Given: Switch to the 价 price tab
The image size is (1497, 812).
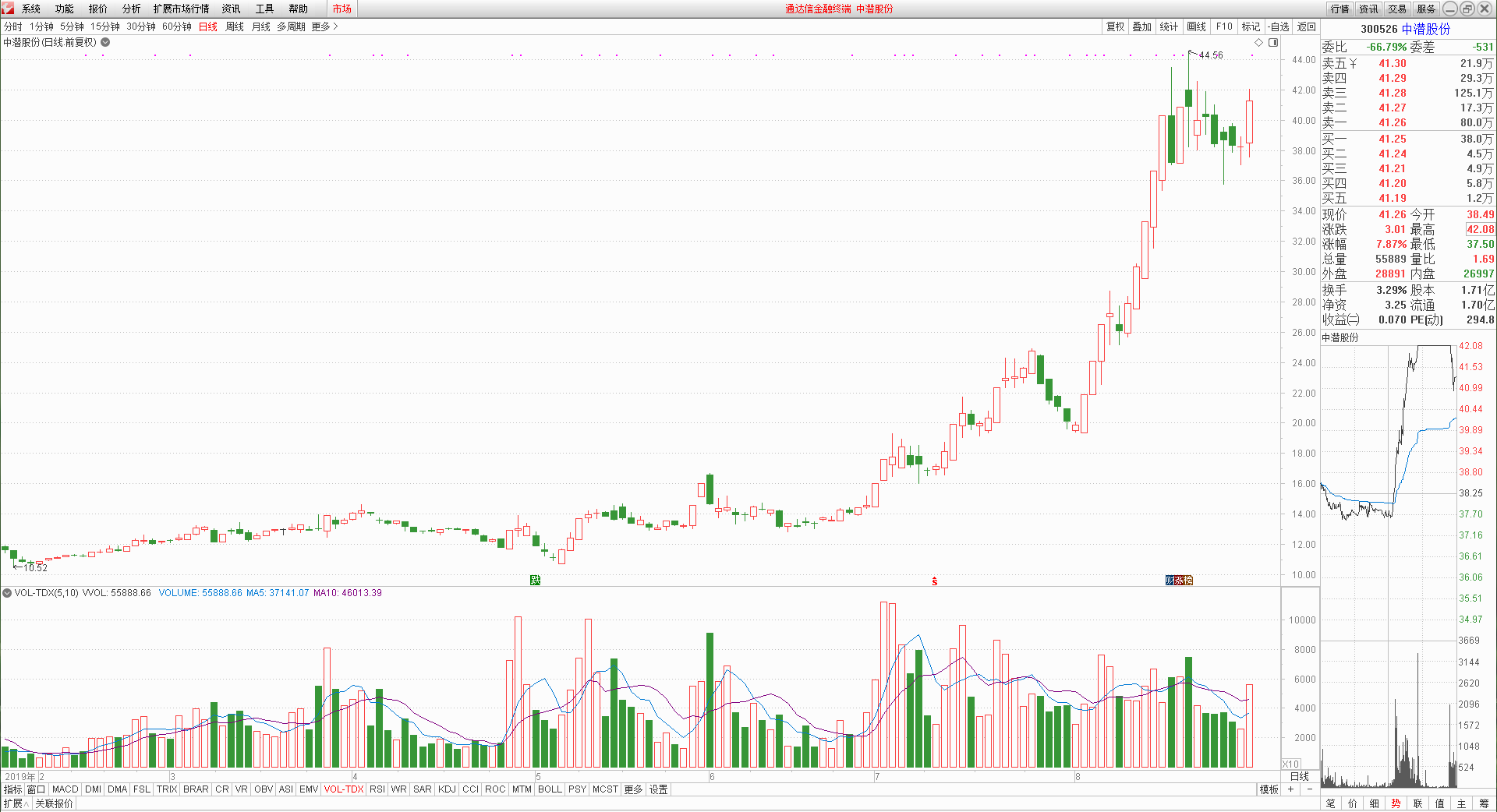Looking at the screenshot, I should (x=1353, y=803).
